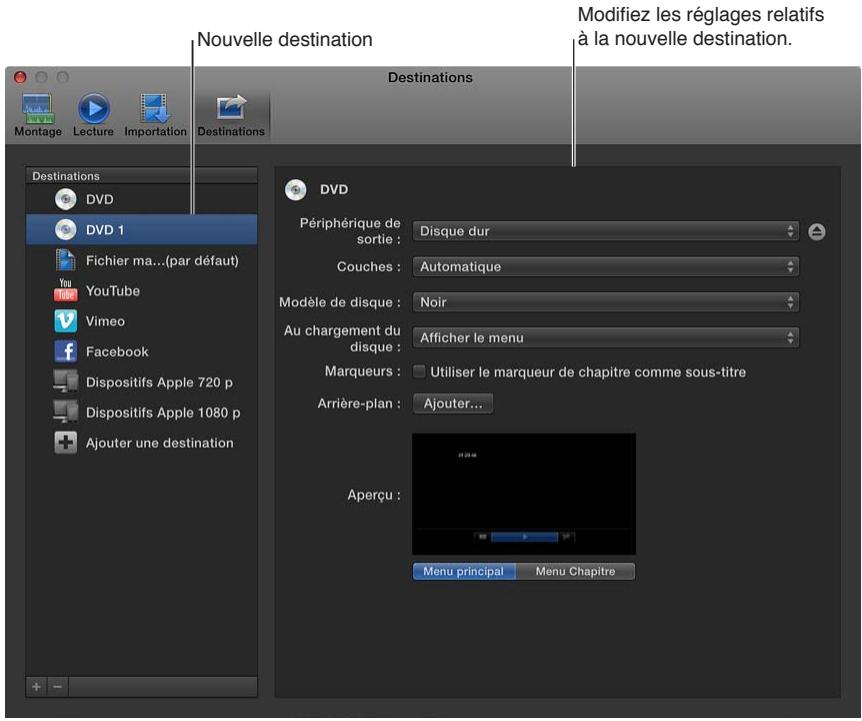
Task: Click the DVD header disc icon in settings
Action: (x=296, y=190)
